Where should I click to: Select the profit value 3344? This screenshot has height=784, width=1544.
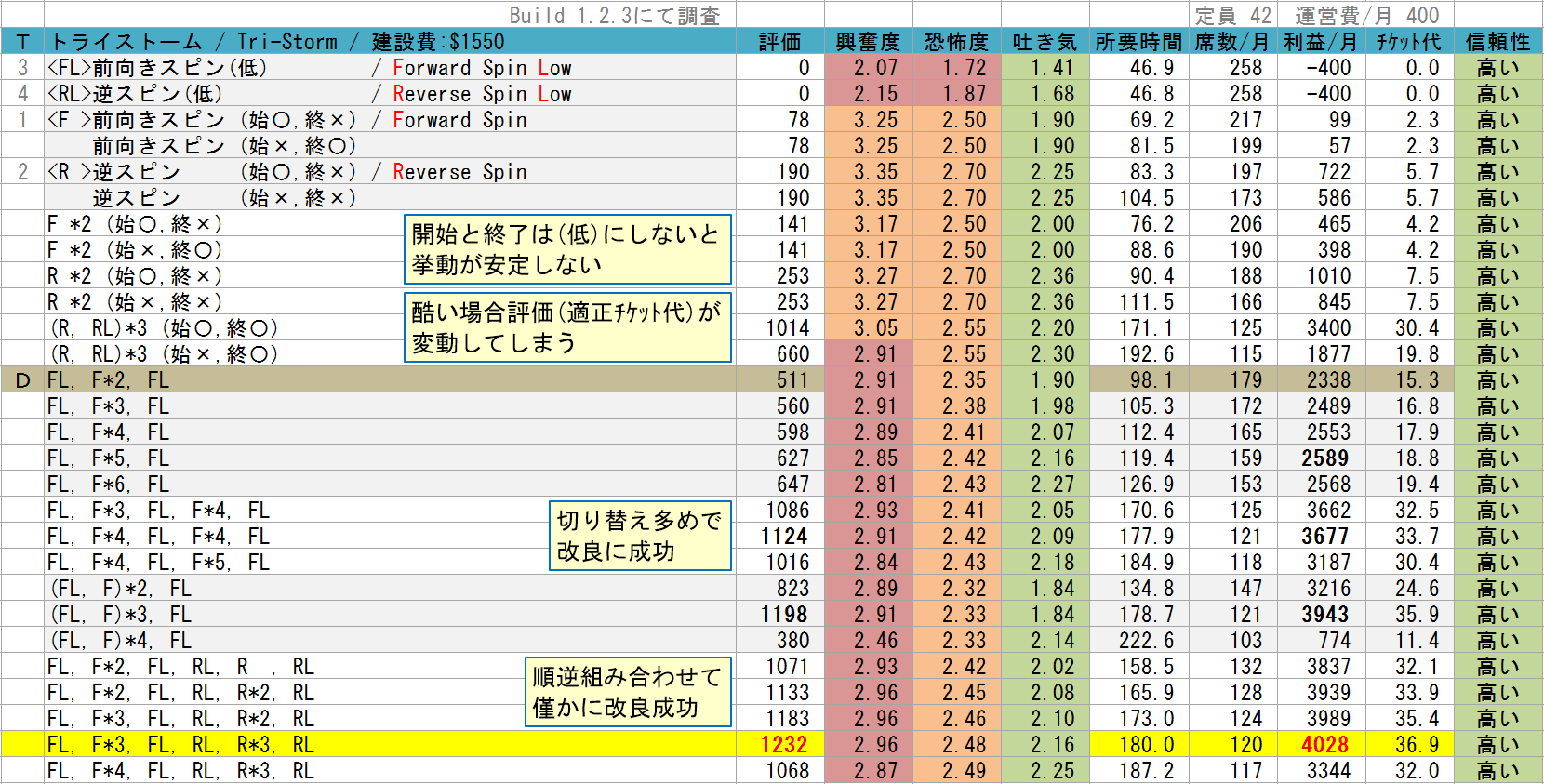tap(1328, 771)
